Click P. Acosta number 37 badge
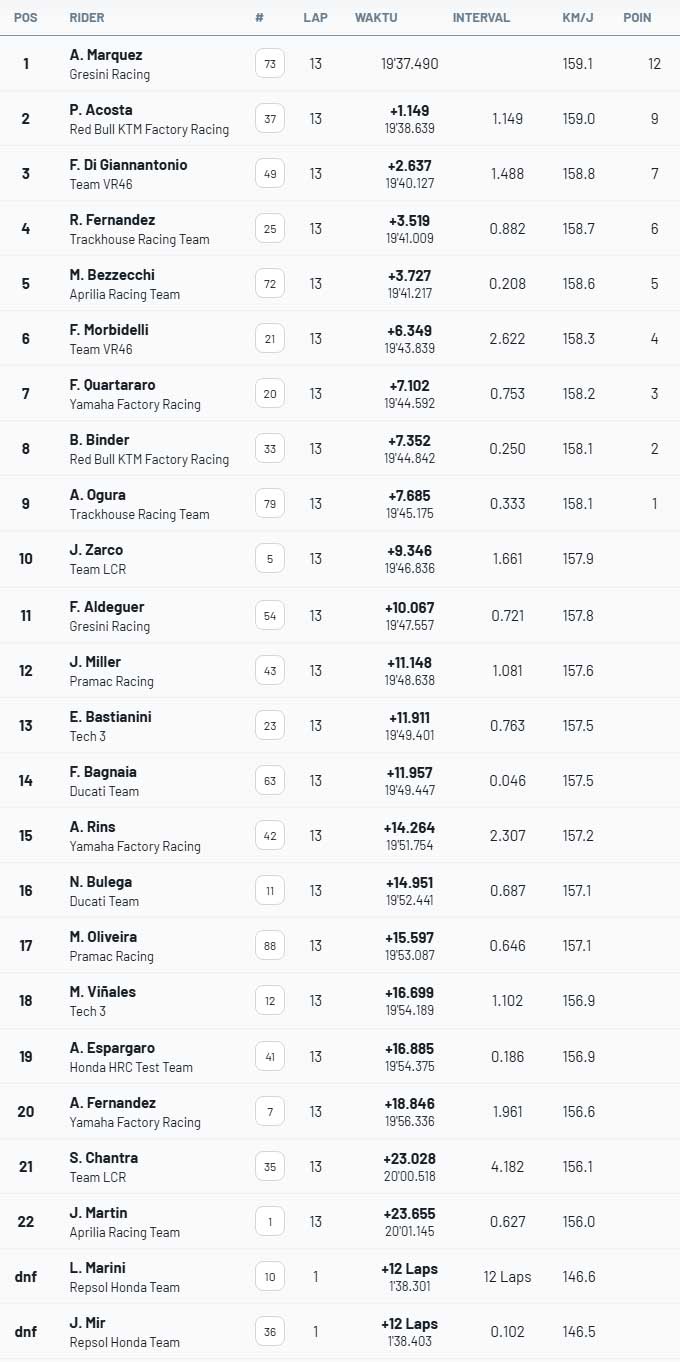 (270, 119)
